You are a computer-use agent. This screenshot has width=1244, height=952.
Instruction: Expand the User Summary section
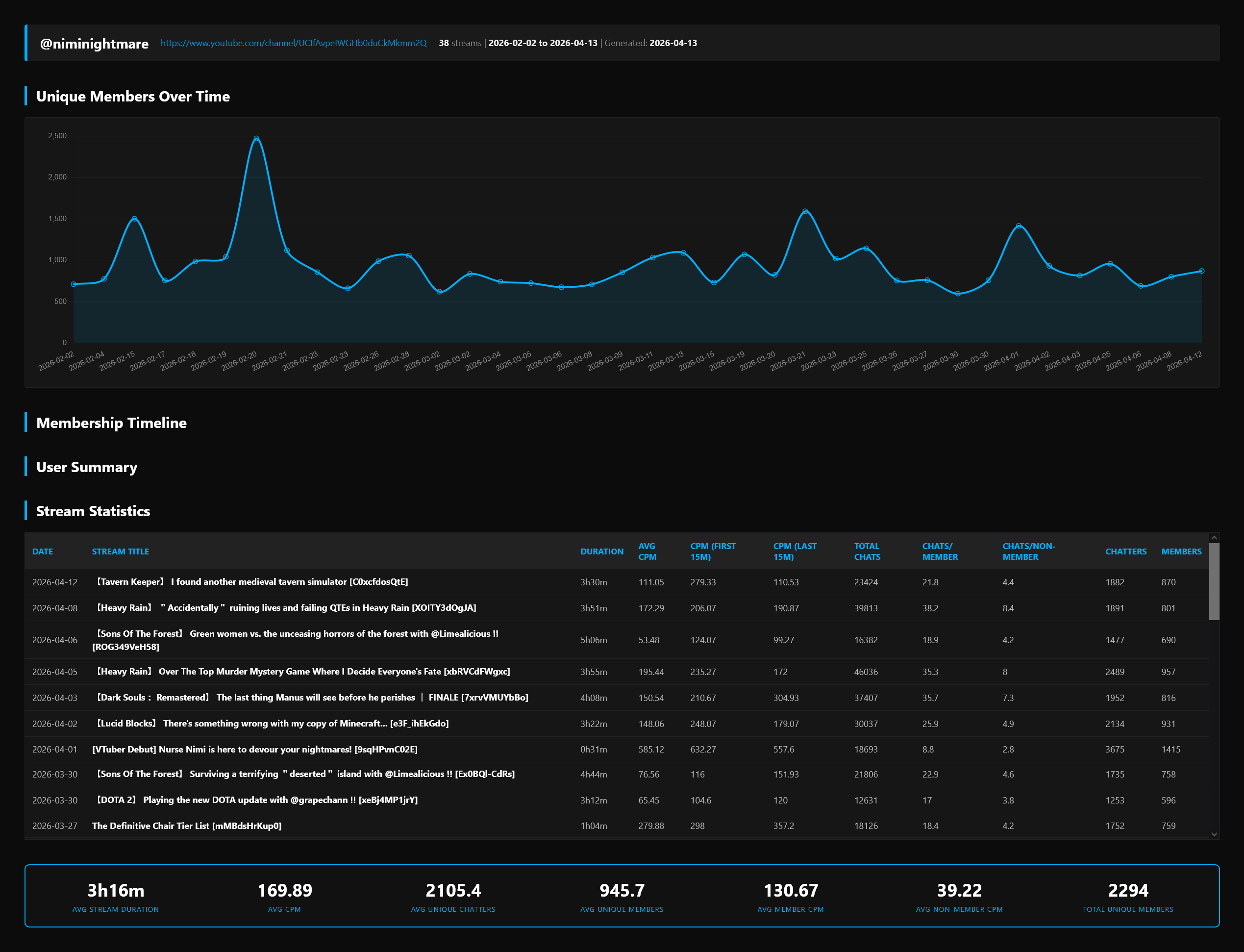[x=87, y=467]
